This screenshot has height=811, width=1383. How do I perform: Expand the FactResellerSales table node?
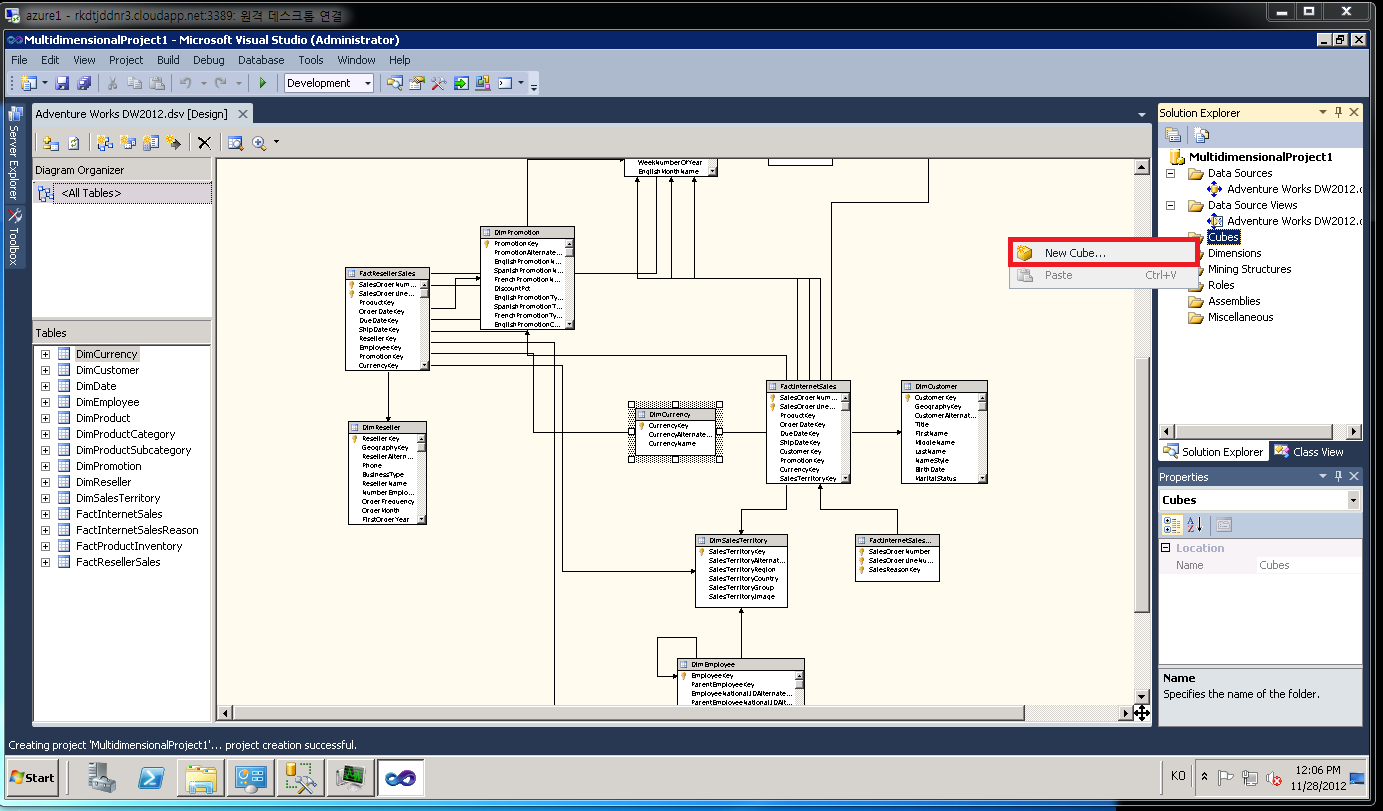45,562
